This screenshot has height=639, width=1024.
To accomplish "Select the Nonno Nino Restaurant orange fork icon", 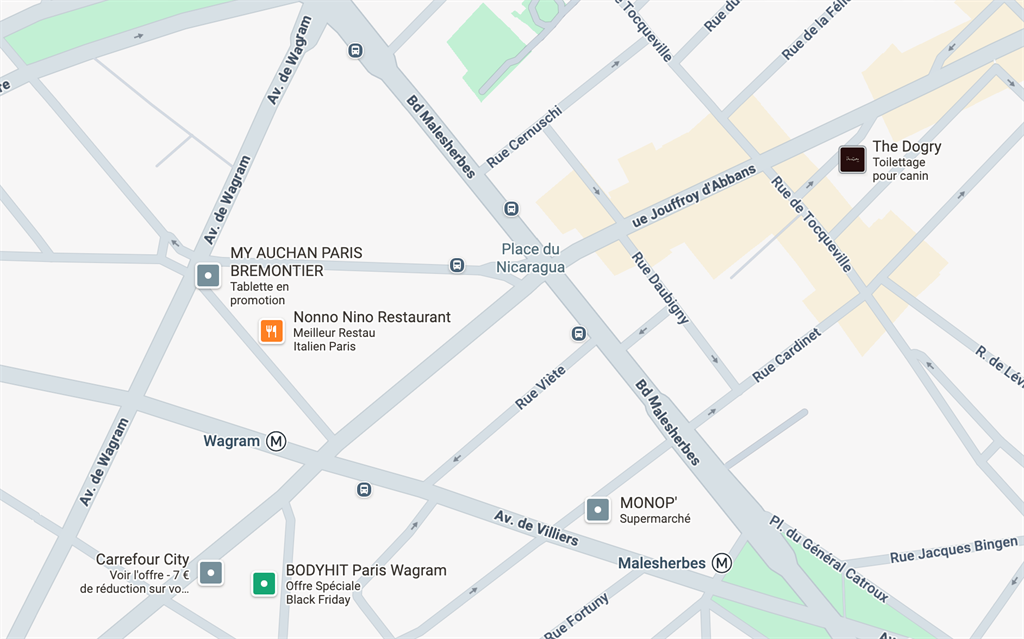I will click(272, 331).
